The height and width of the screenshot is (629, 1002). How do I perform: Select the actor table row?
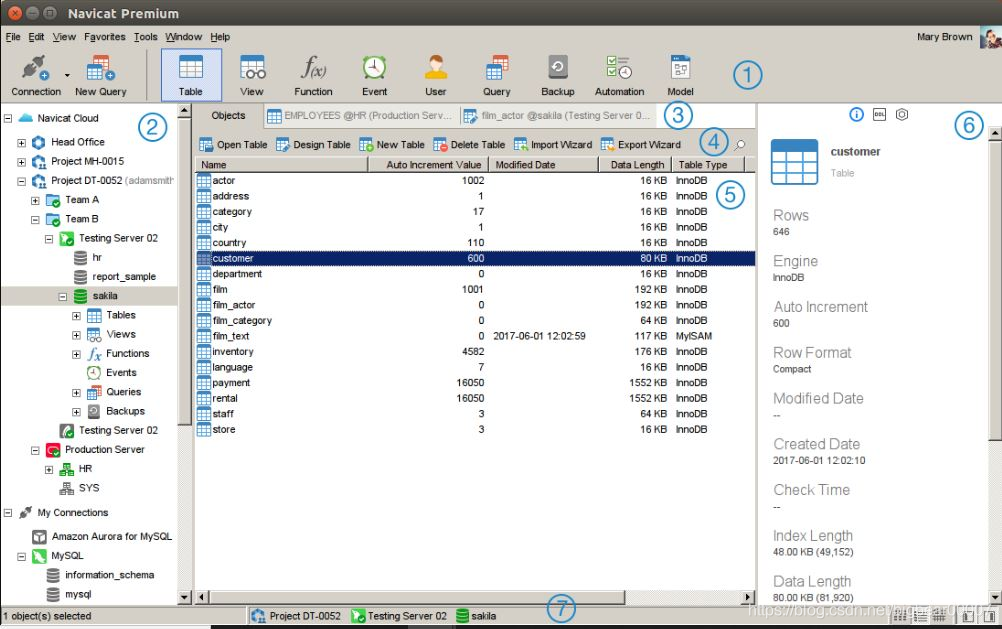coord(475,181)
